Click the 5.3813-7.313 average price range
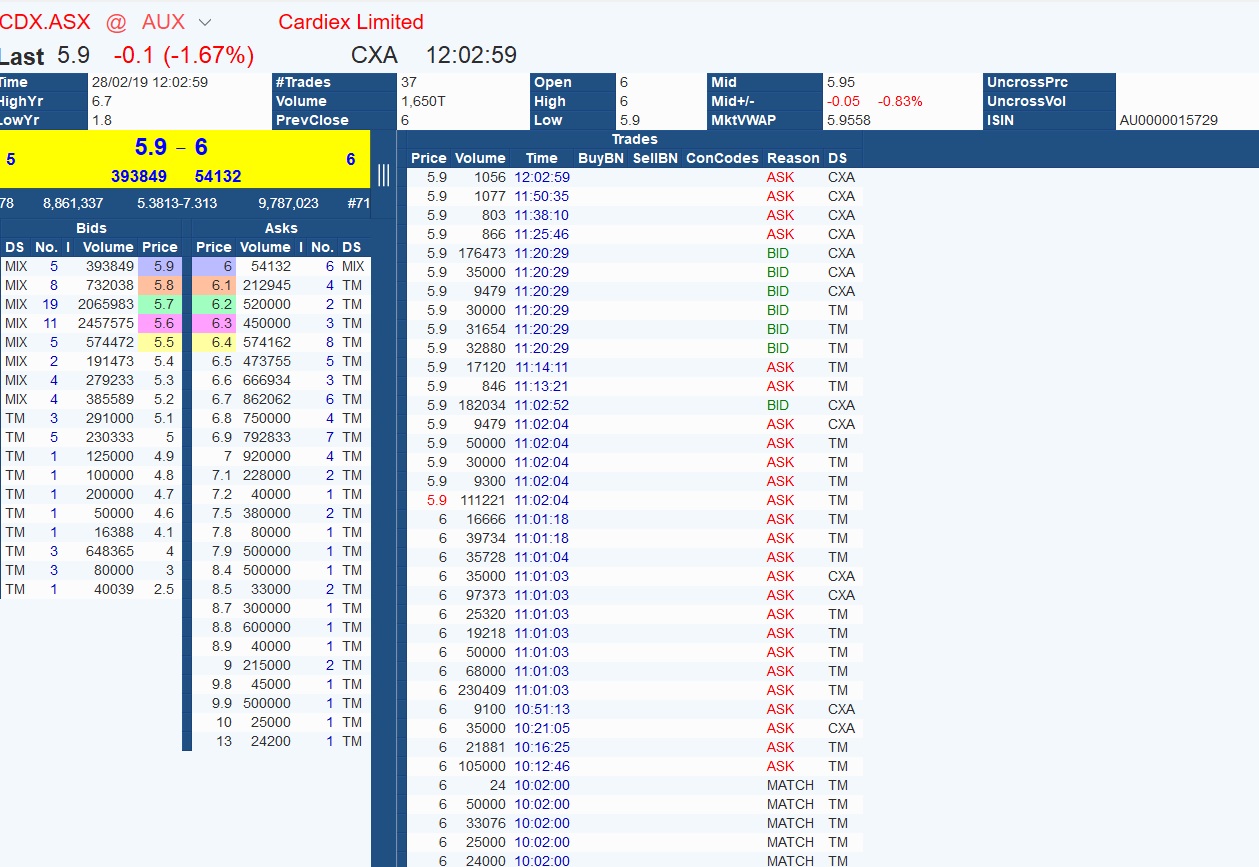This screenshot has height=867, width=1259. point(177,203)
